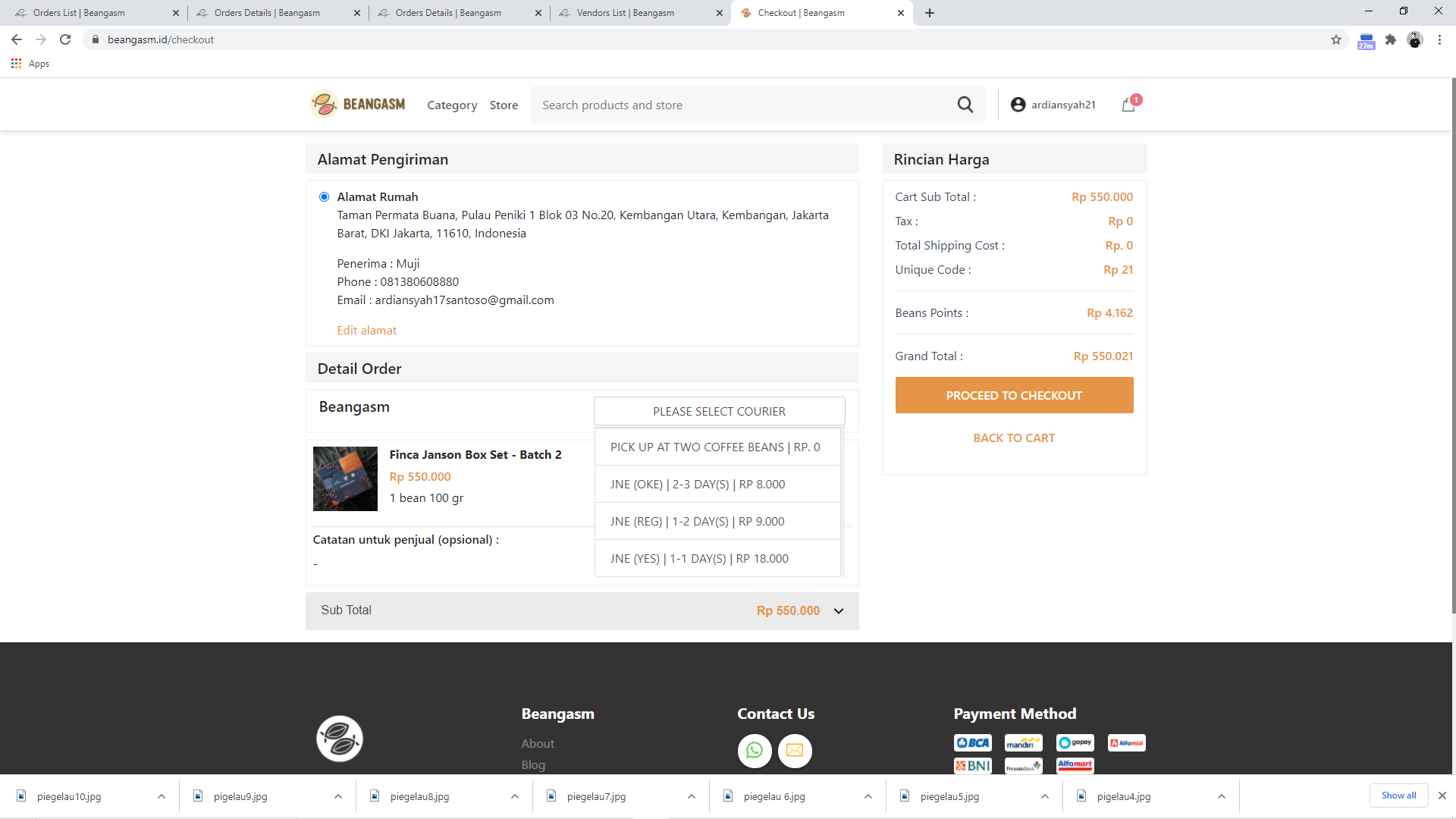Click the footer Beangasm round logo
This screenshot has width=1456, height=819.
[339, 739]
